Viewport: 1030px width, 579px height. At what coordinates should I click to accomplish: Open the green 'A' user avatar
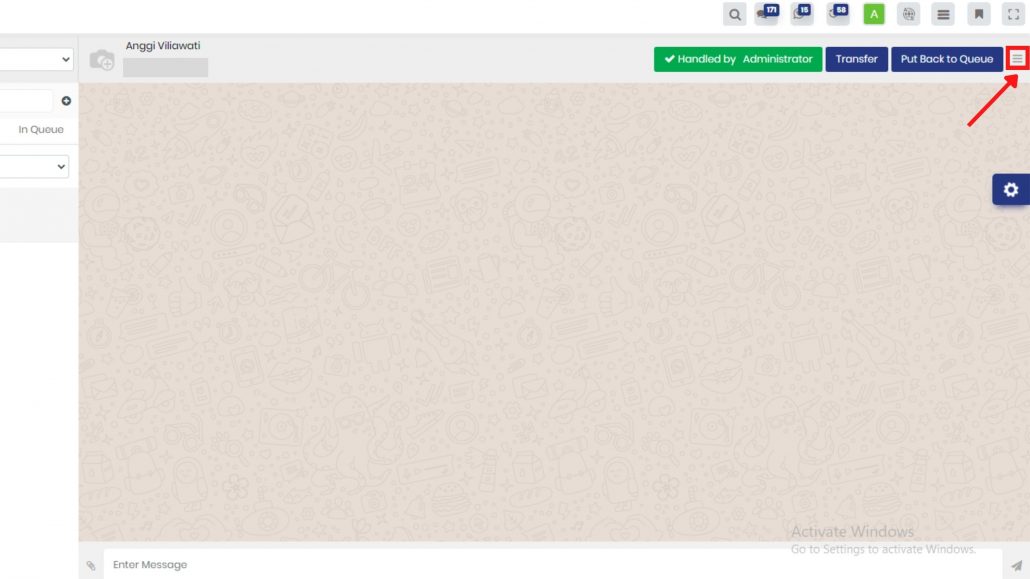click(x=874, y=14)
